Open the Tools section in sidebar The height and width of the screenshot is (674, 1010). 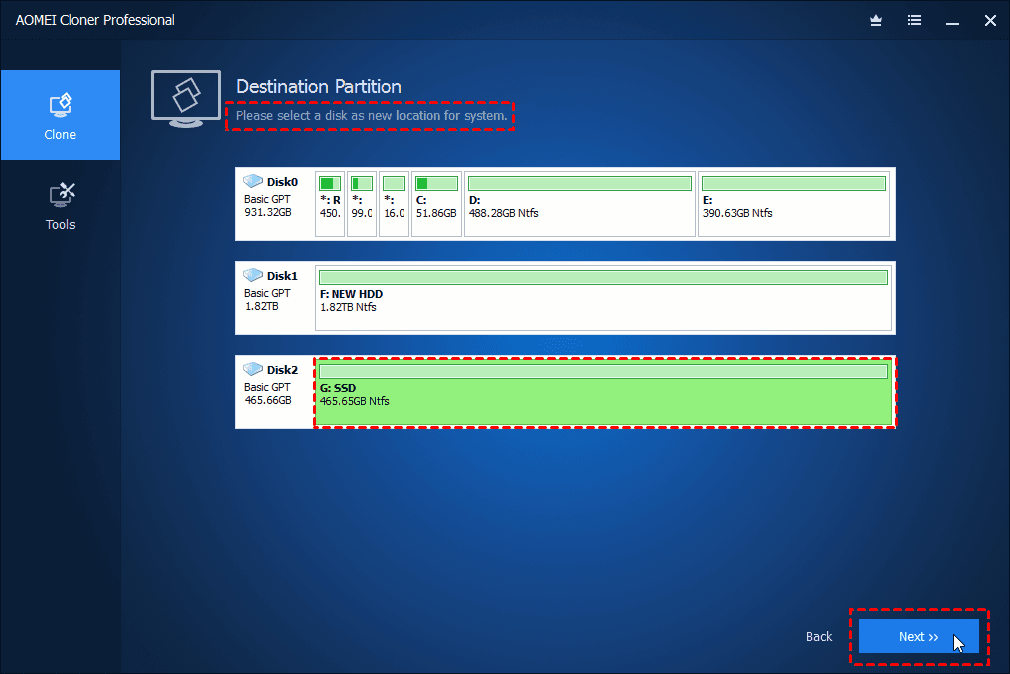[60, 206]
